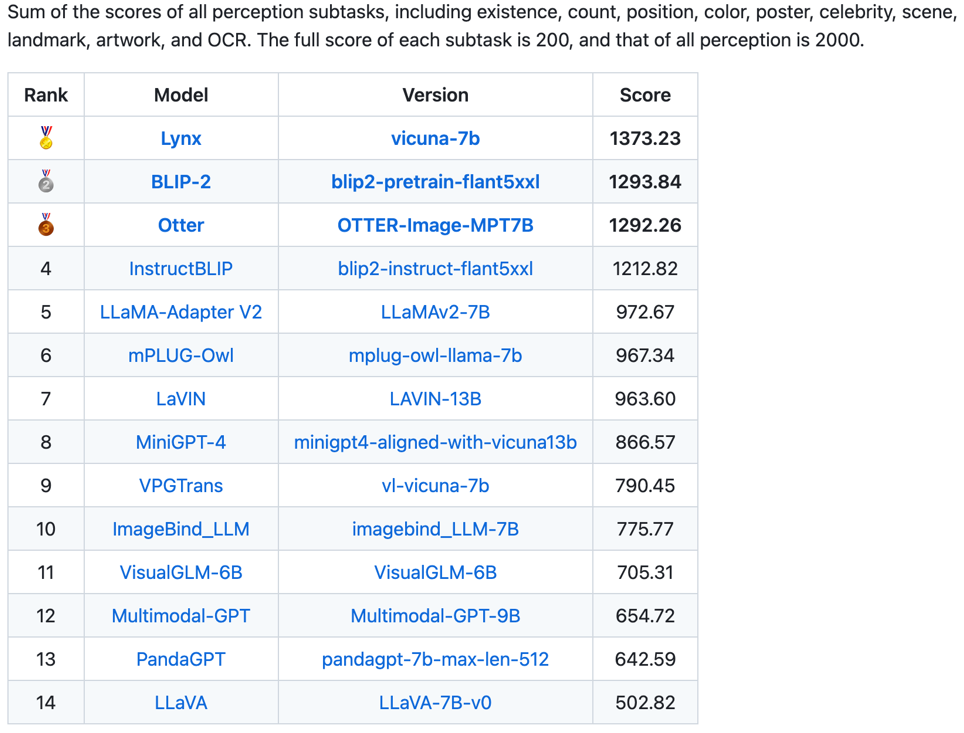Follow the Multimodal-GPT-9B version link

(435, 616)
